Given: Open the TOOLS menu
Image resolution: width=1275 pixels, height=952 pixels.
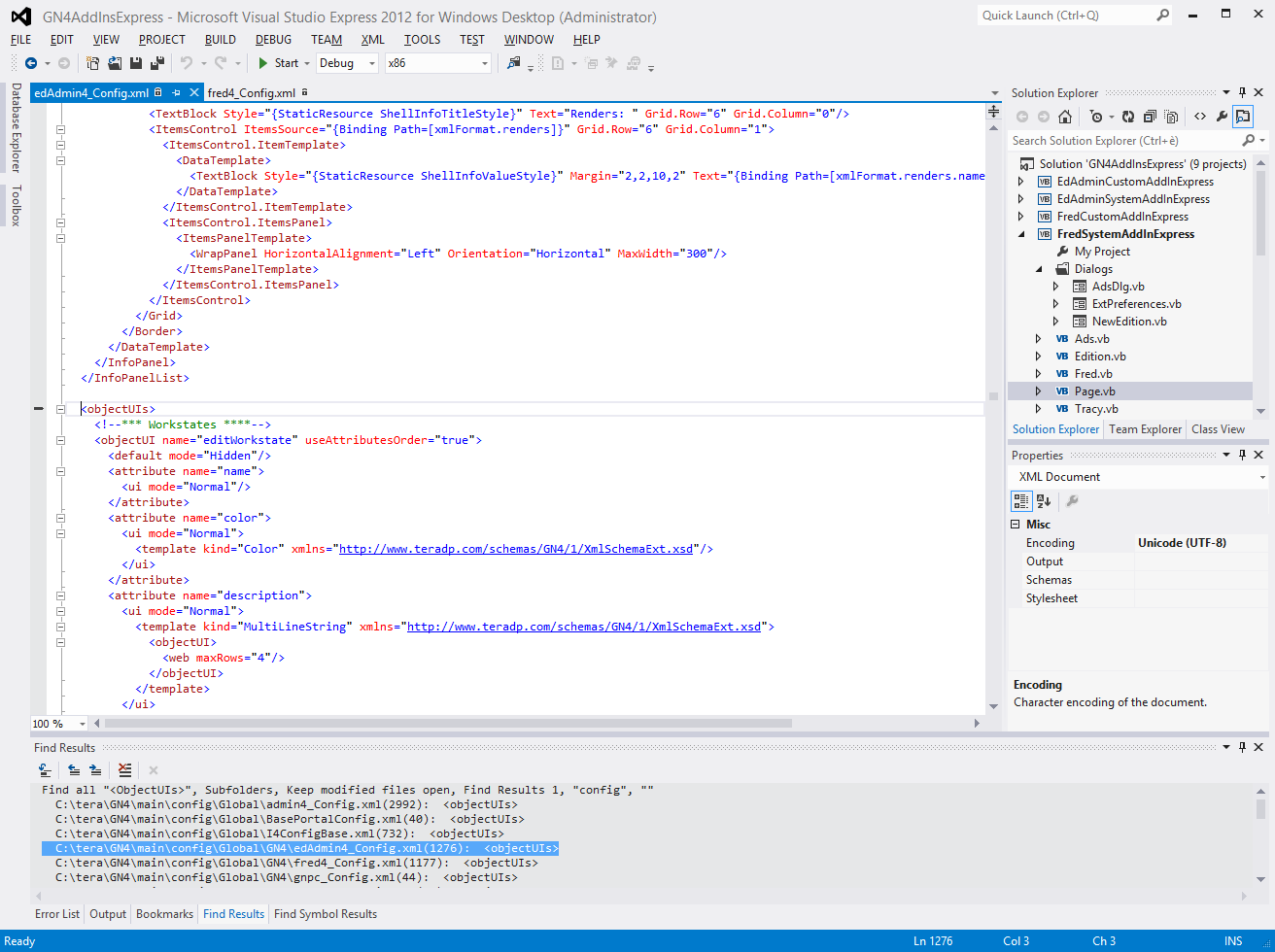Looking at the screenshot, I should [423, 40].
